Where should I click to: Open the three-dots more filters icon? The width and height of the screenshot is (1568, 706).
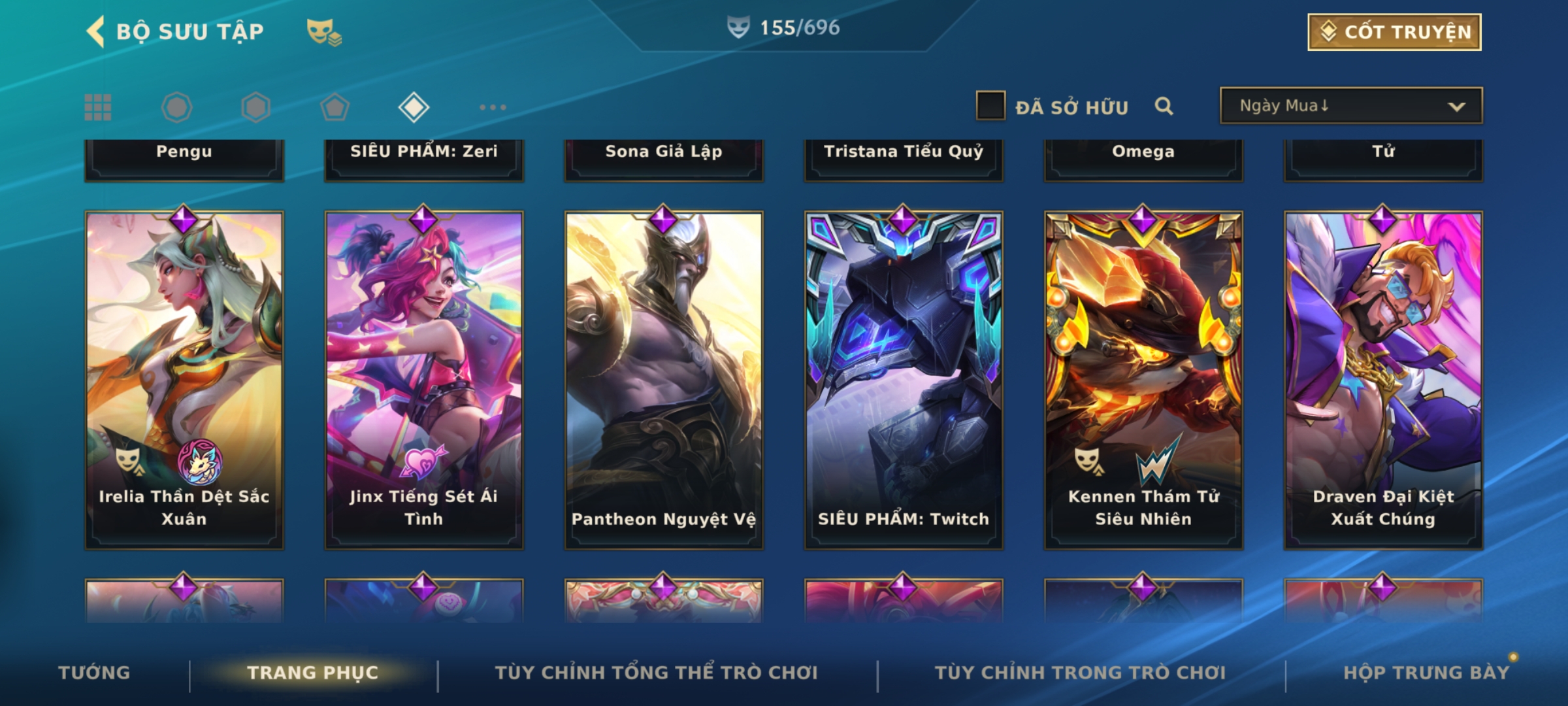493,107
